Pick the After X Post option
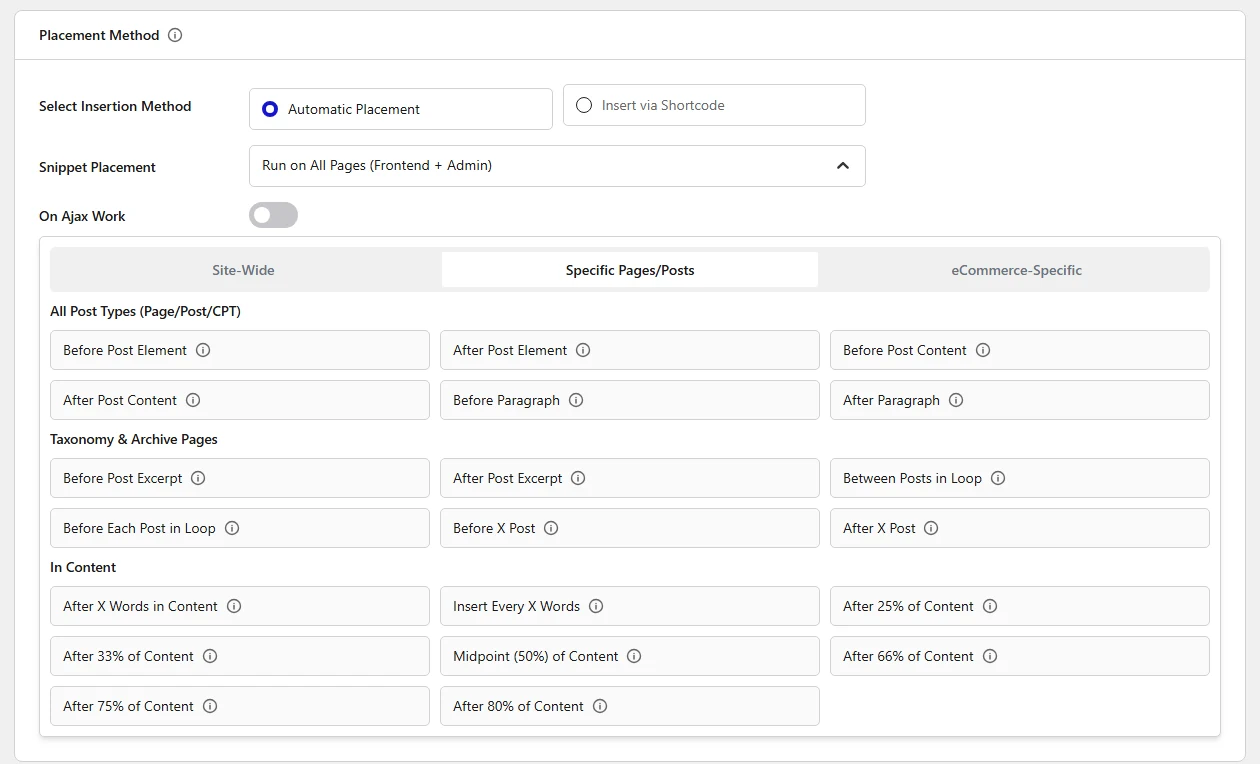The width and height of the screenshot is (1260, 764). tap(1020, 528)
